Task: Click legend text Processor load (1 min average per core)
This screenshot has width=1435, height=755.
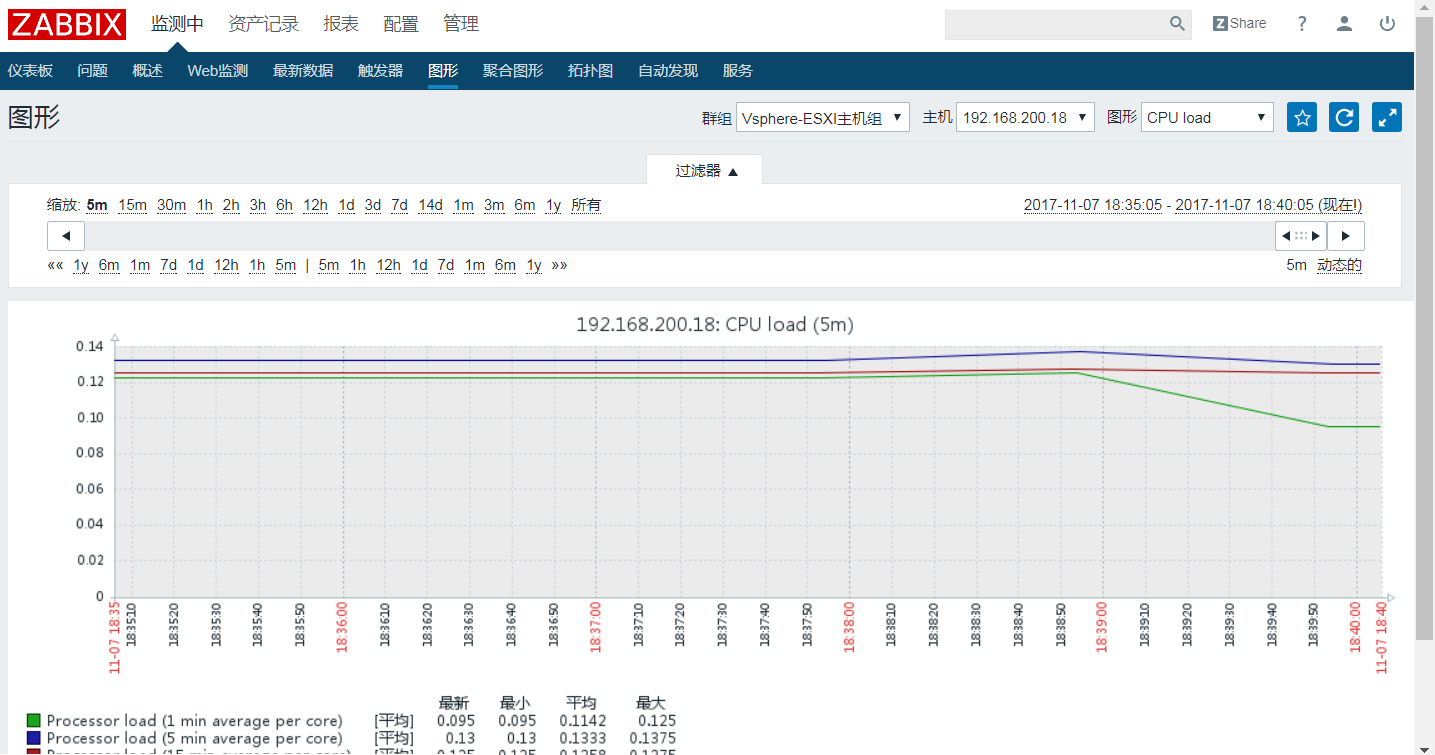Action: (195, 721)
